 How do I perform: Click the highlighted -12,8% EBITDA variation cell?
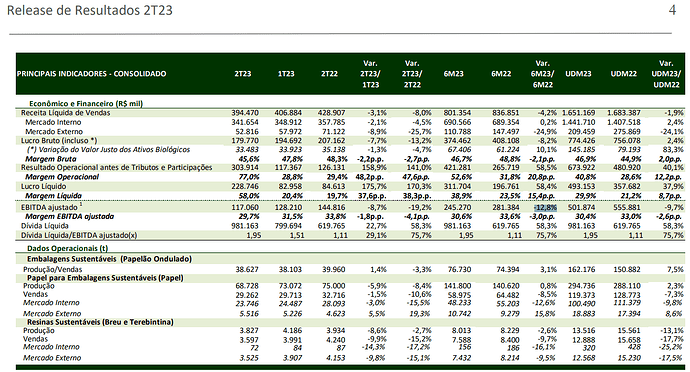point(546,207)
